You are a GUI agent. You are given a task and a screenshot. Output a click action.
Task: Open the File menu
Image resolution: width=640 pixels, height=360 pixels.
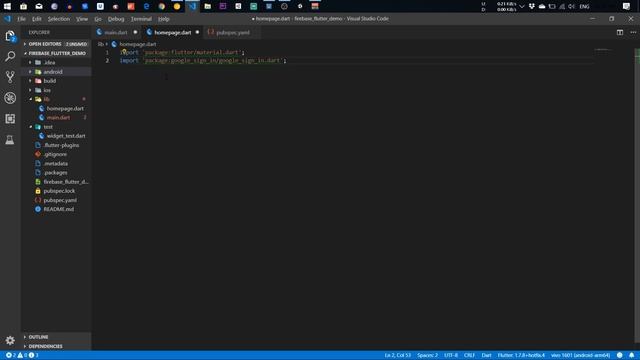21,19
